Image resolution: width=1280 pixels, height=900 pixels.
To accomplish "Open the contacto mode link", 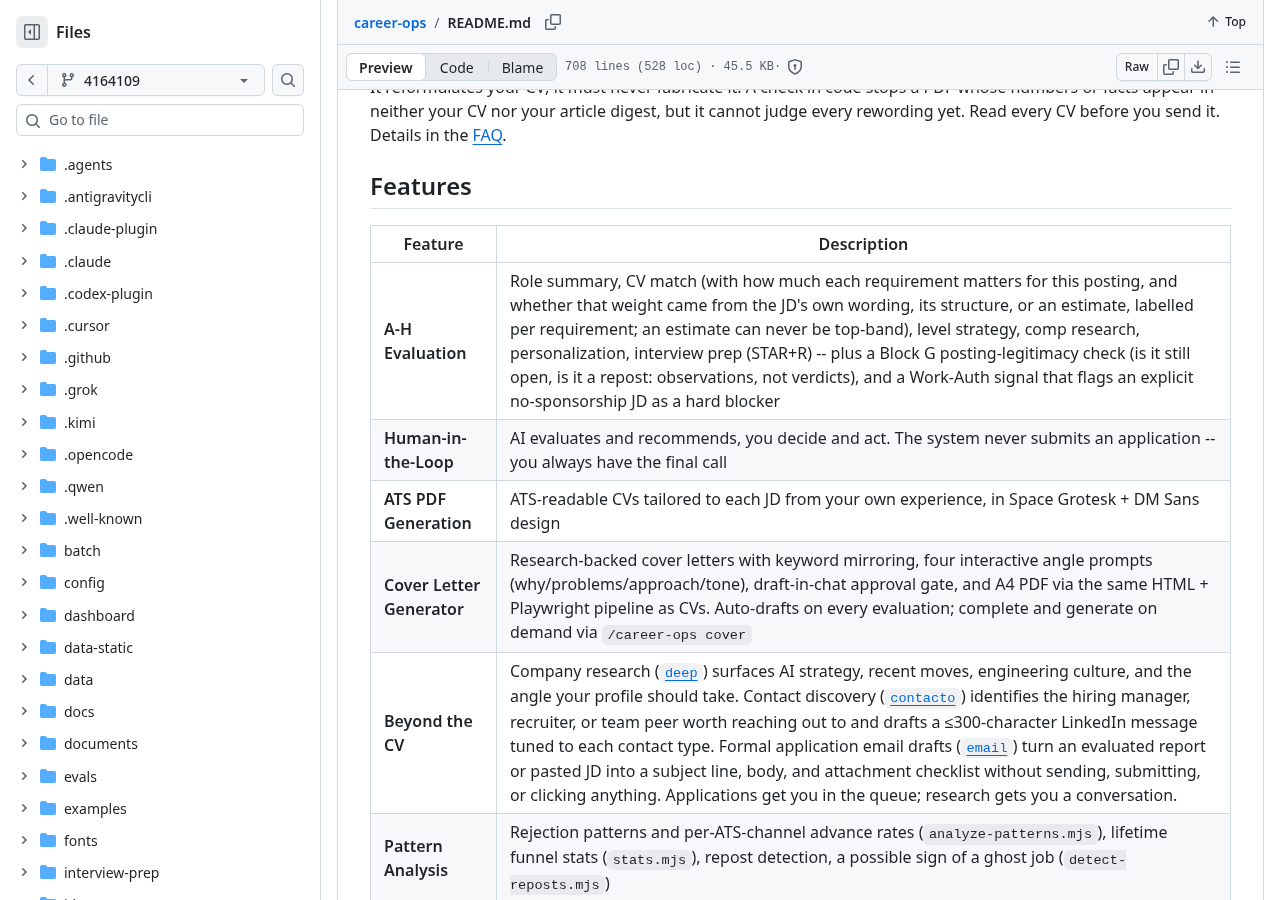I will (x=923, y=697).
